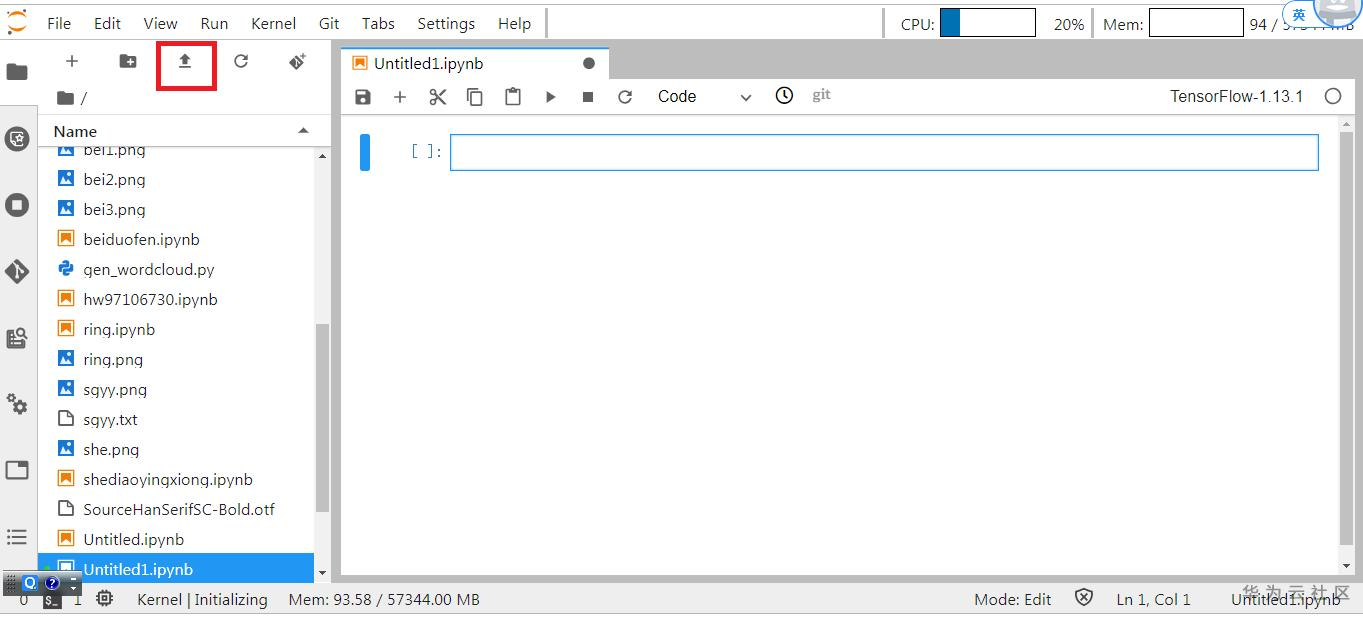This screenshot has height=618, width=1363.
Task: Click the git clone icon in file browser
Action: tap(297, 62)
